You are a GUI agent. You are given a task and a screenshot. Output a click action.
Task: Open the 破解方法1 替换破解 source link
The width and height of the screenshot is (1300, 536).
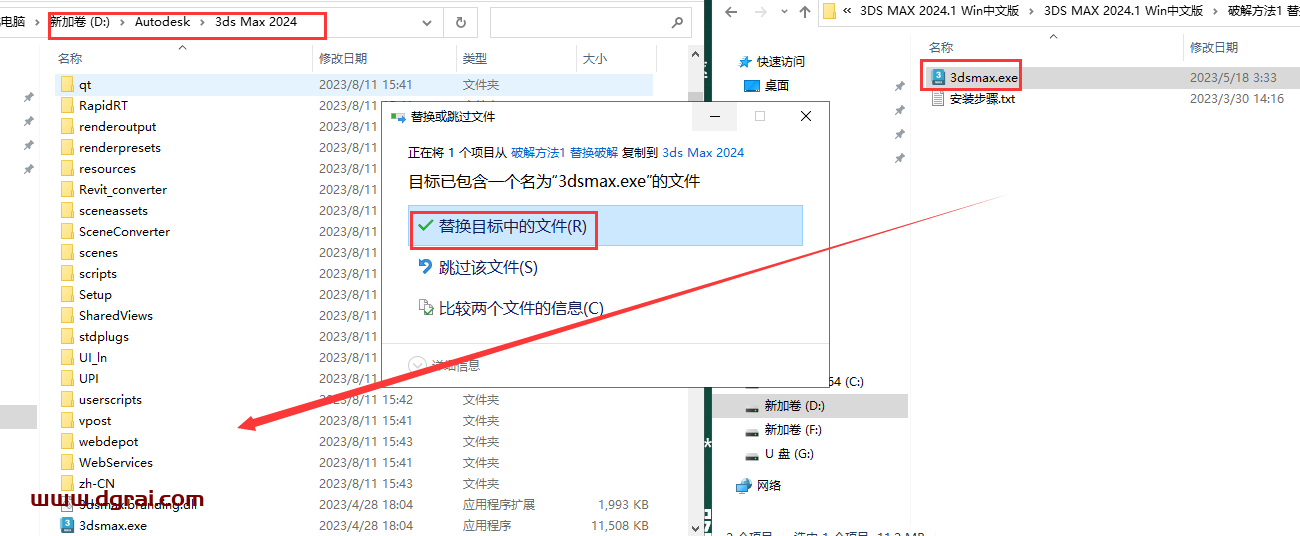[x=564, y=152]
